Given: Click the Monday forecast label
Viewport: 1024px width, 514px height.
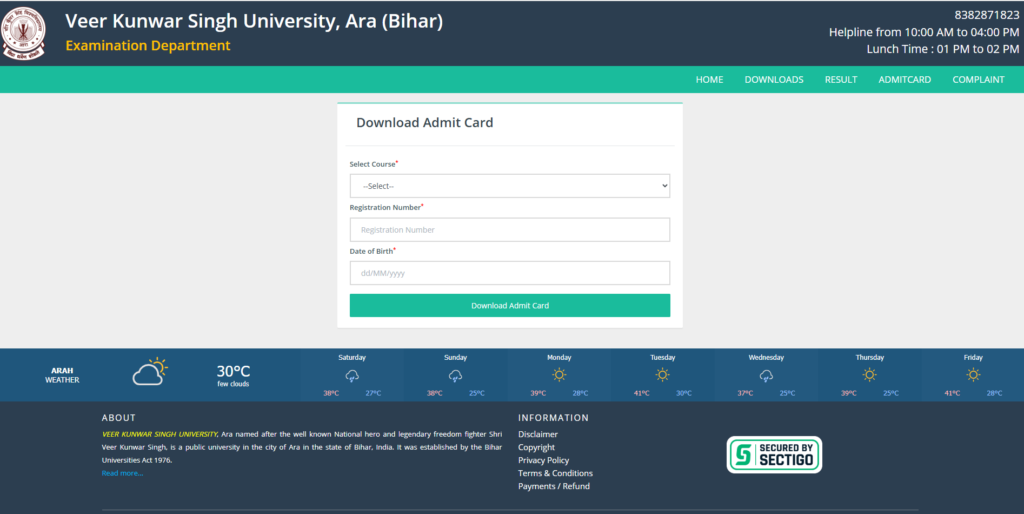Looking at the screenshot, I should 559,357.
